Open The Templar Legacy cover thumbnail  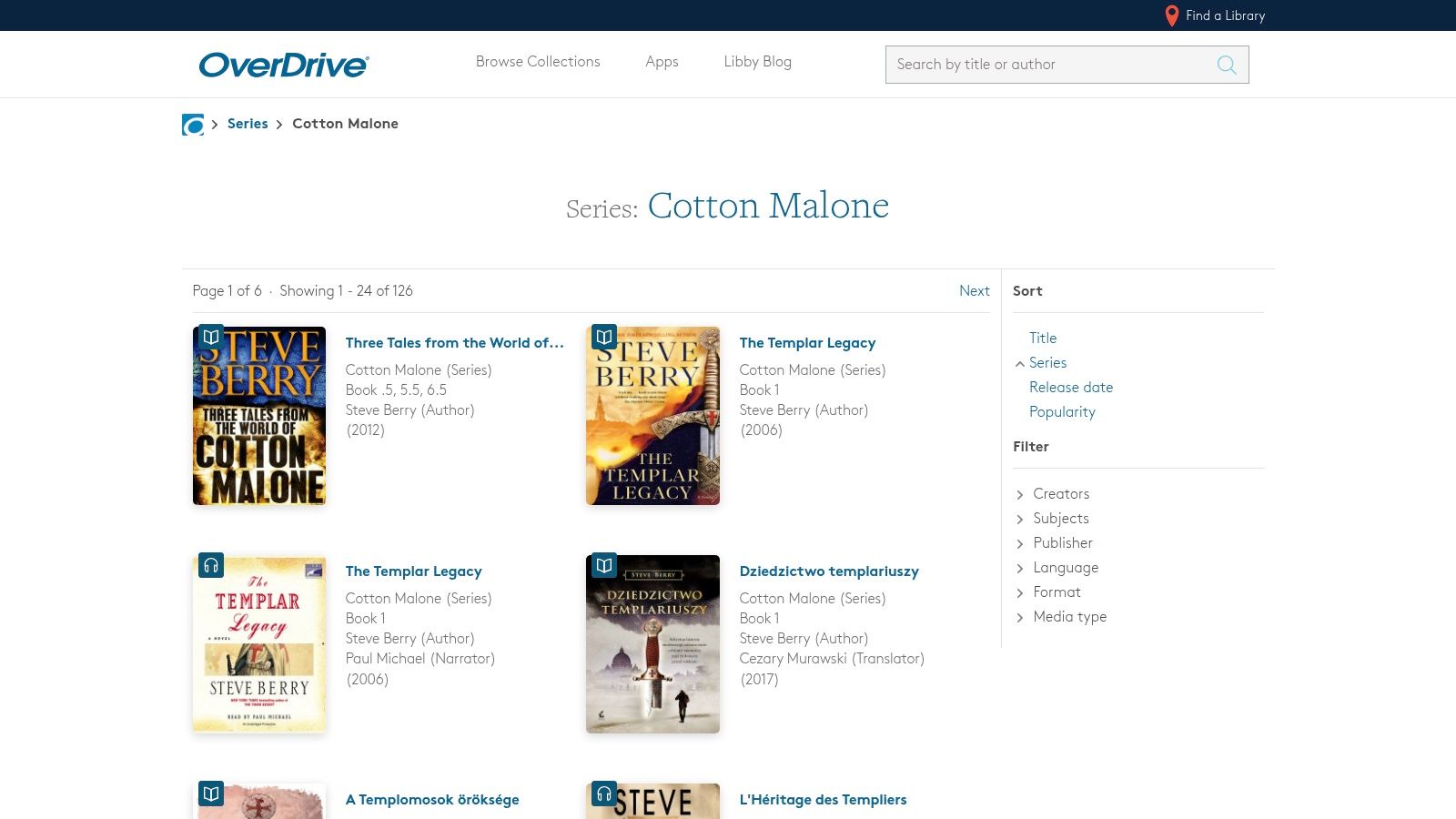[652, 415]
